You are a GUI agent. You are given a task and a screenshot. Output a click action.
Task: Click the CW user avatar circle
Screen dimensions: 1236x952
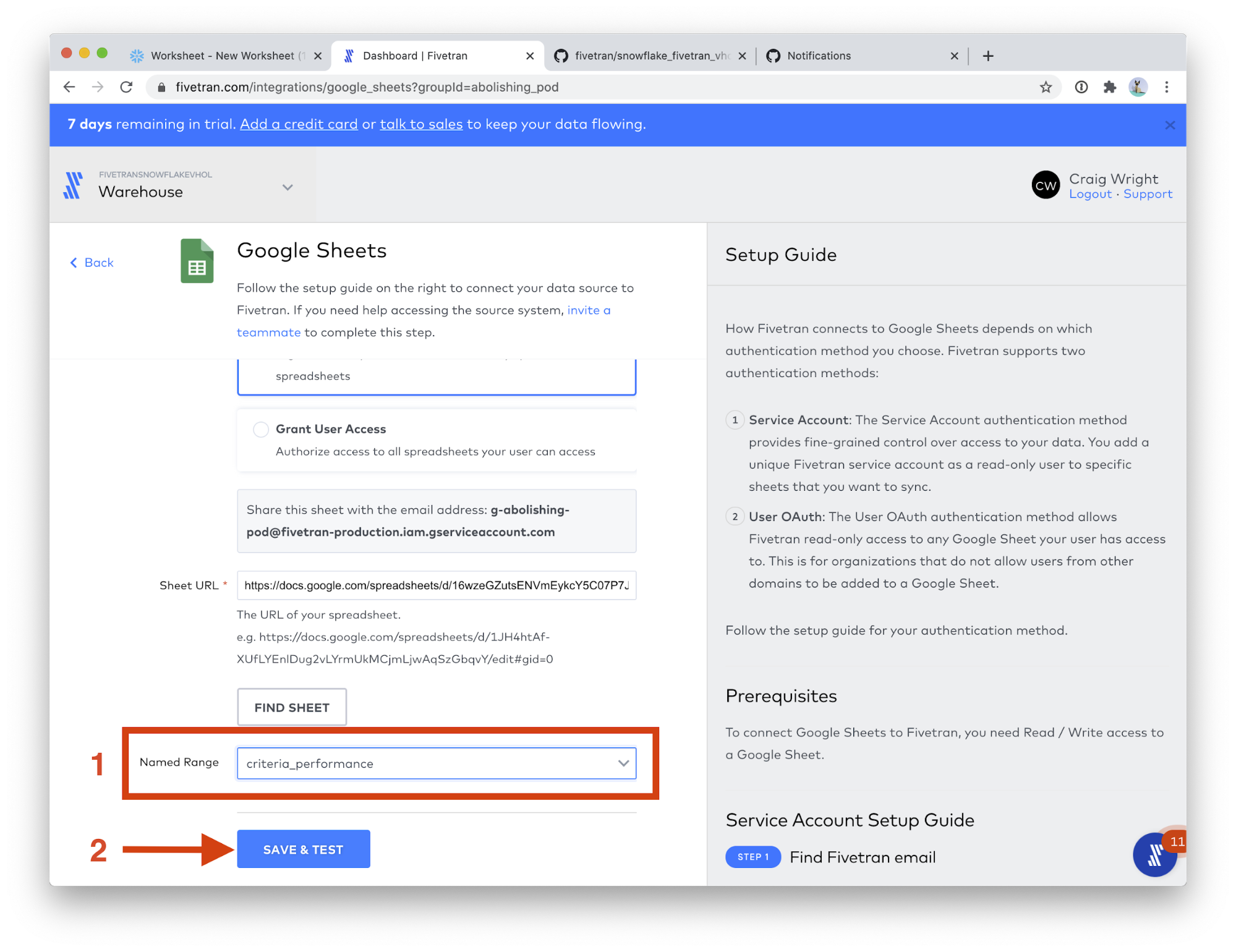(x=1046, y=185)
